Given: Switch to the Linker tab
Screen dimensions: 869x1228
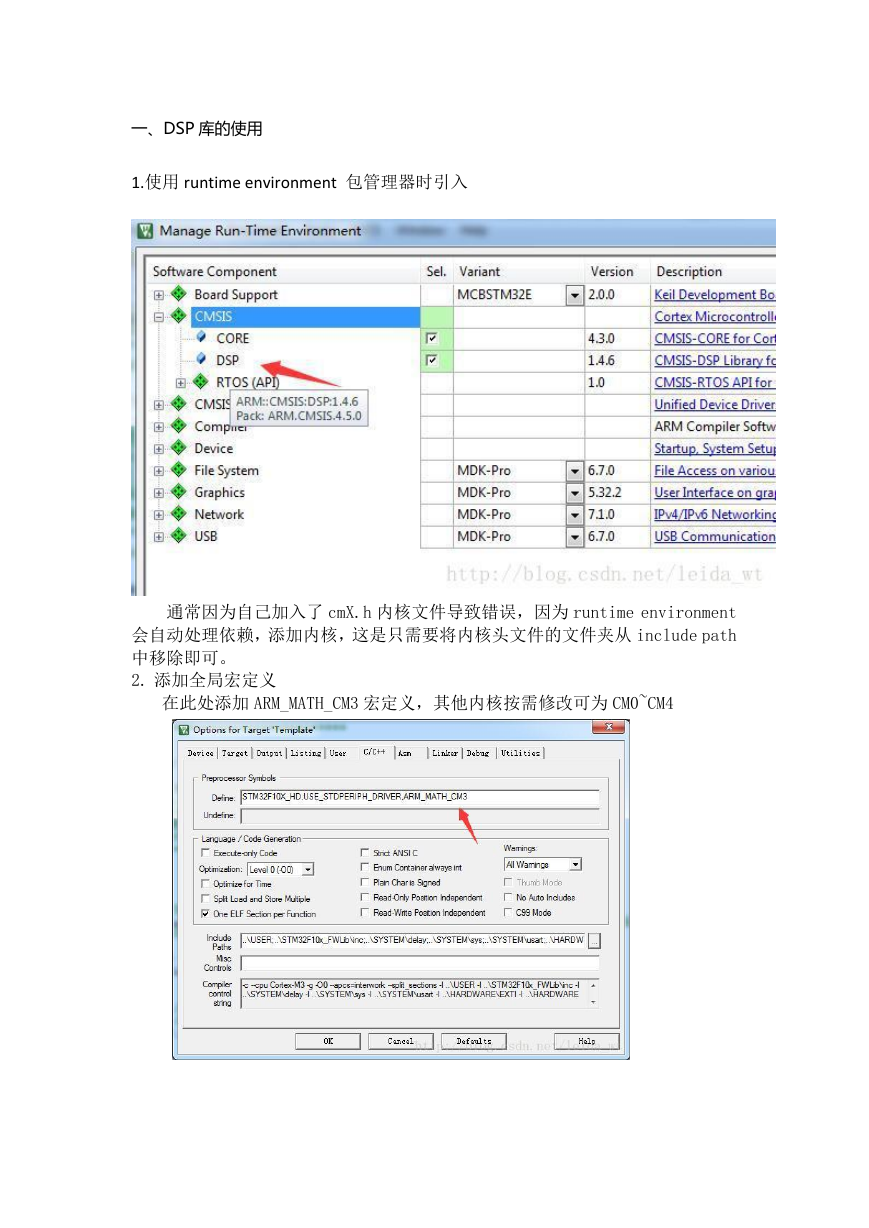Looking at the screenshot, I should pos(445,753).
